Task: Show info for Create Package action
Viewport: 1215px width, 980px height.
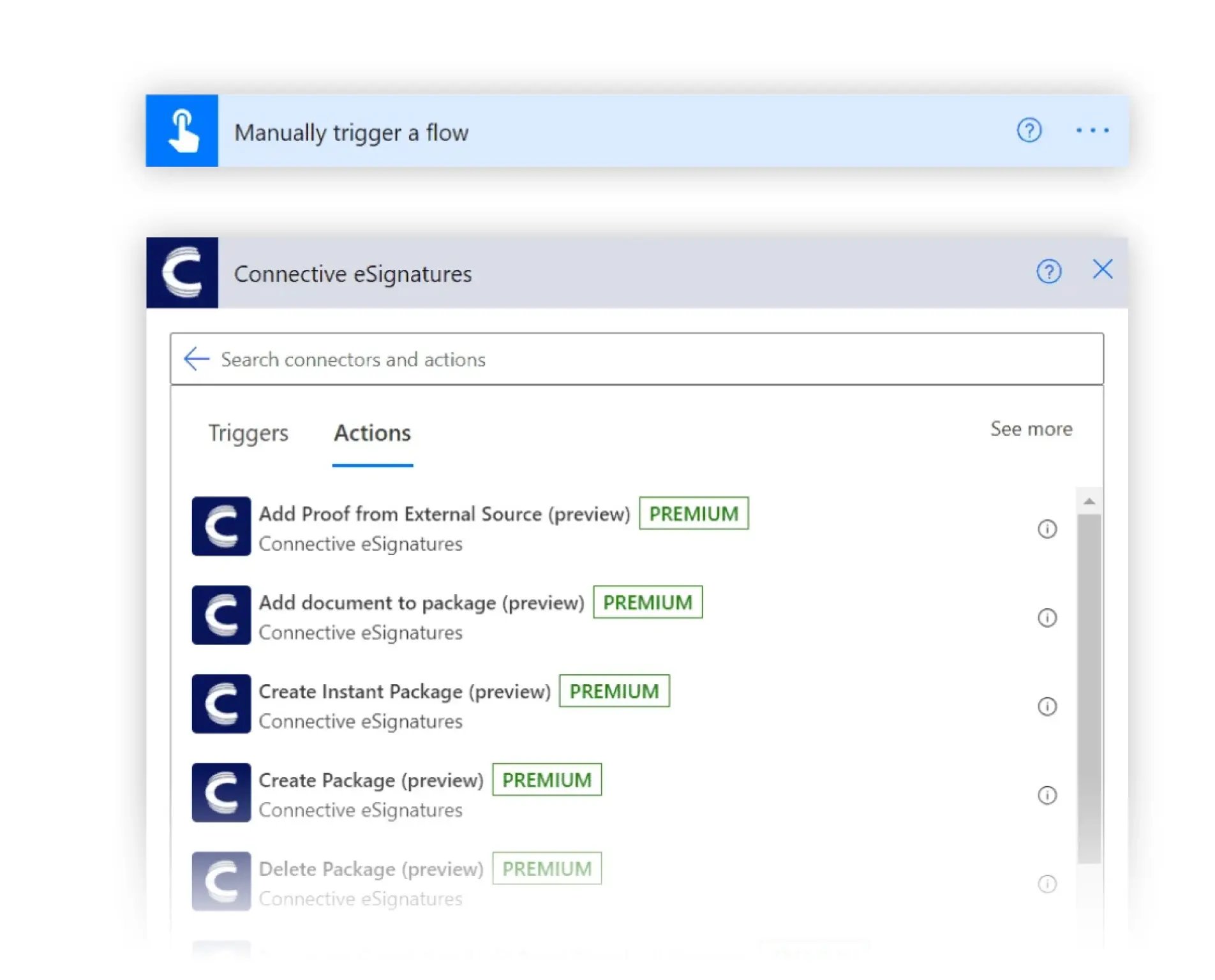Action: click(1046, 796)
